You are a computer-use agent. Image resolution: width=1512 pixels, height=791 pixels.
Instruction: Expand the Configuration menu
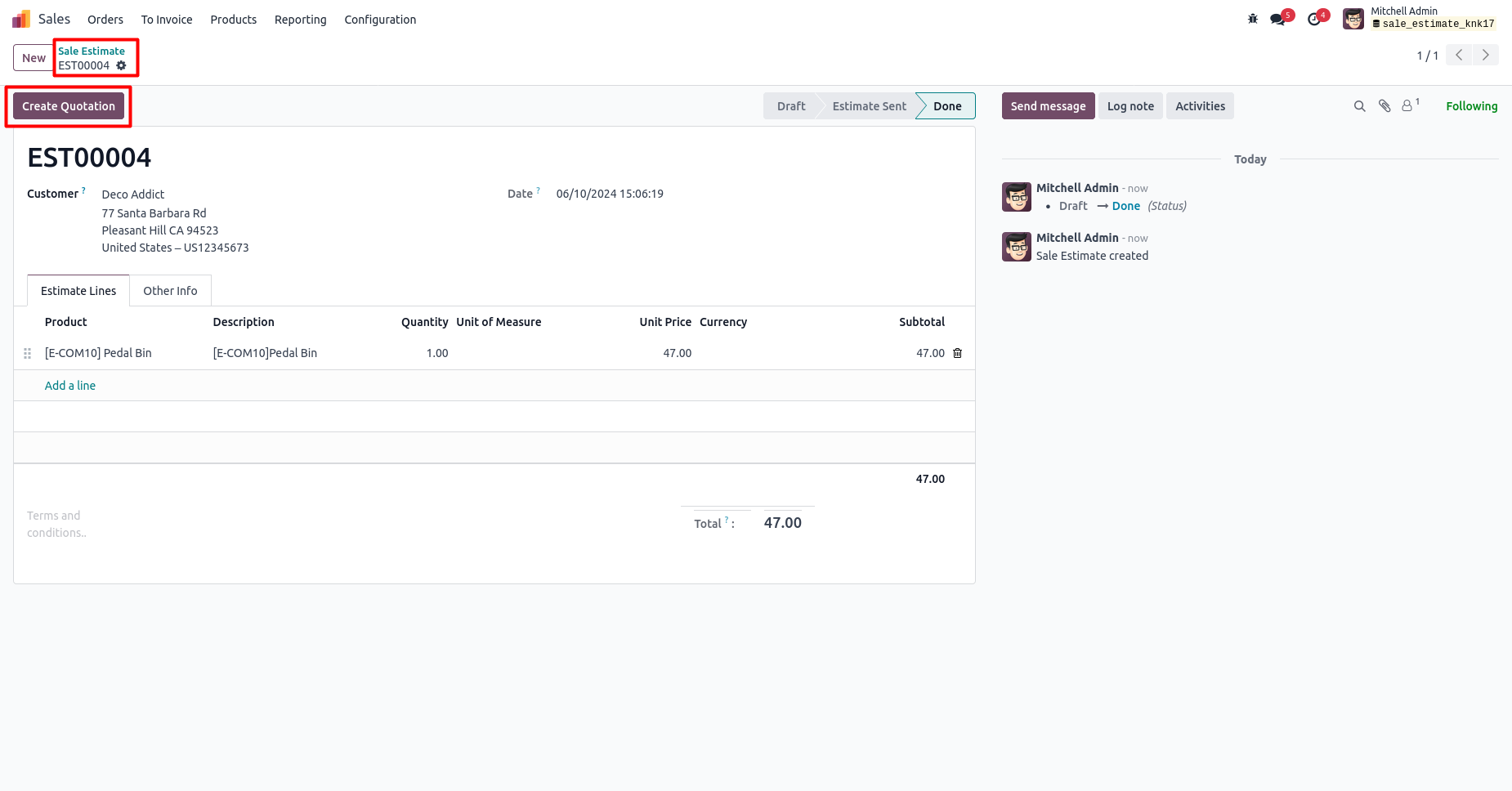[x=380, y=20]
